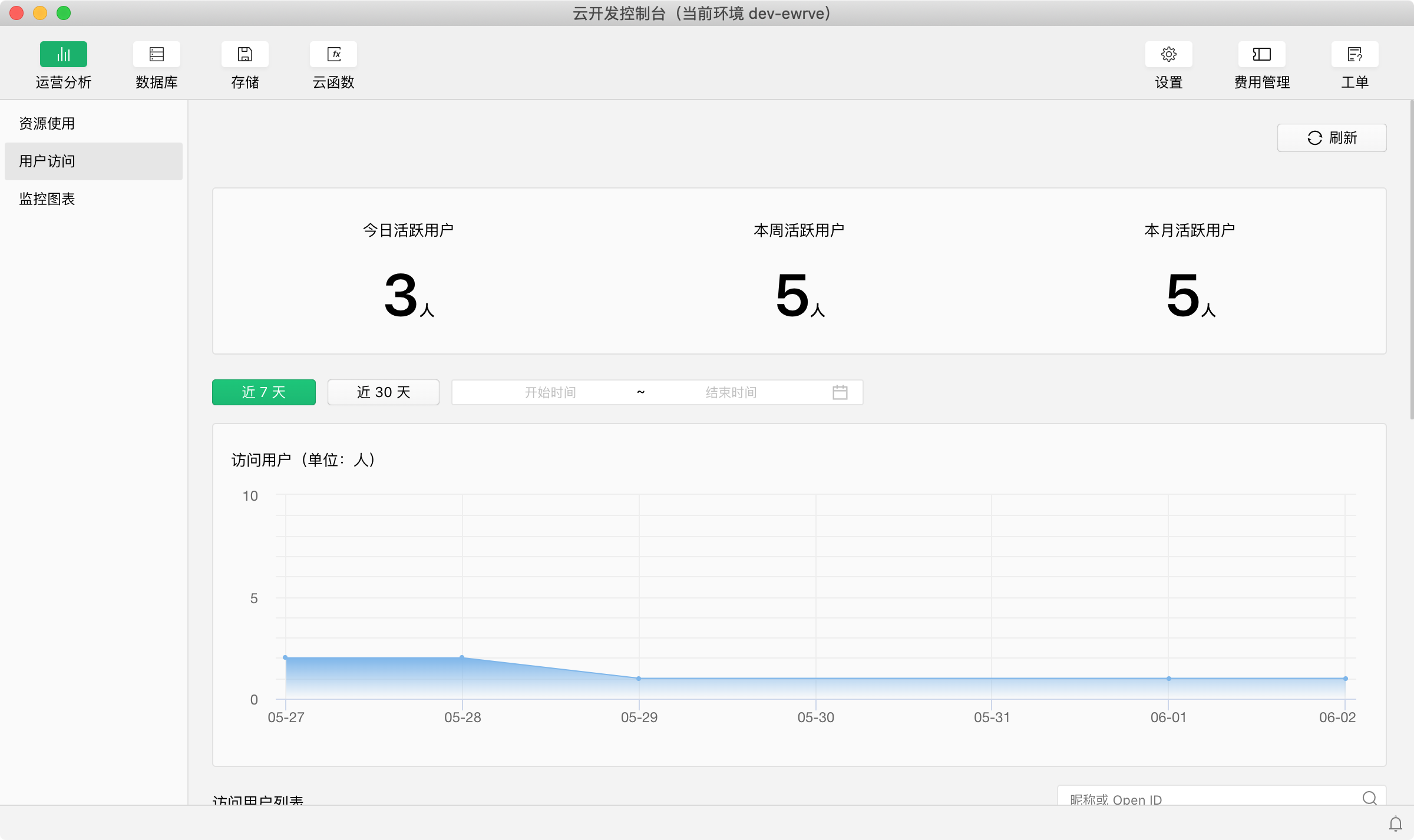This screenshot has height=840, width=1414.
Task: Click the 05-28 data point on chart
Action: tap(462, 657)
